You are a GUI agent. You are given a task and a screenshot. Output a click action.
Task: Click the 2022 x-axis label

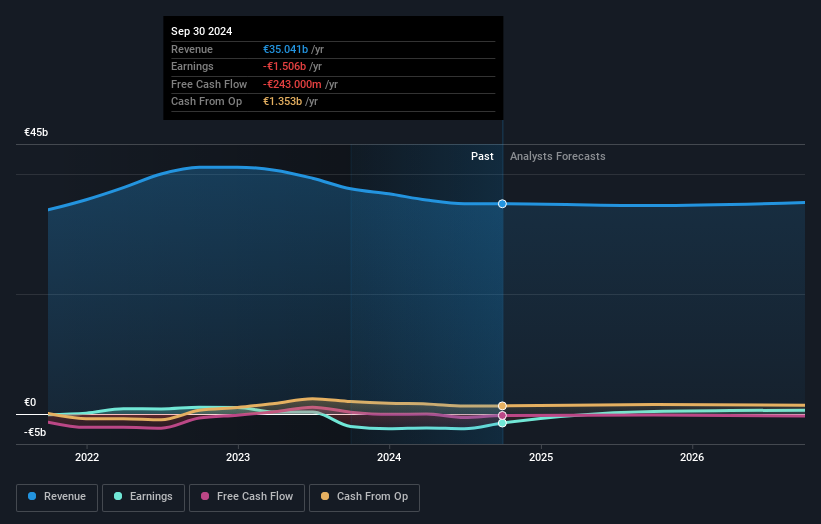[x=87, y=457]
